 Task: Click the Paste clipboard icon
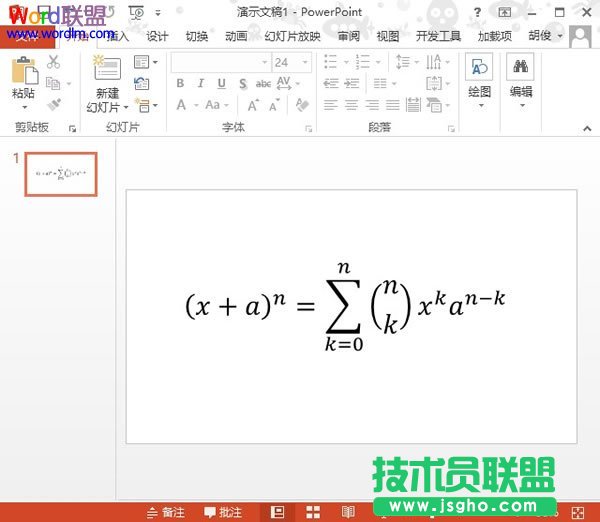click(25, 70)
